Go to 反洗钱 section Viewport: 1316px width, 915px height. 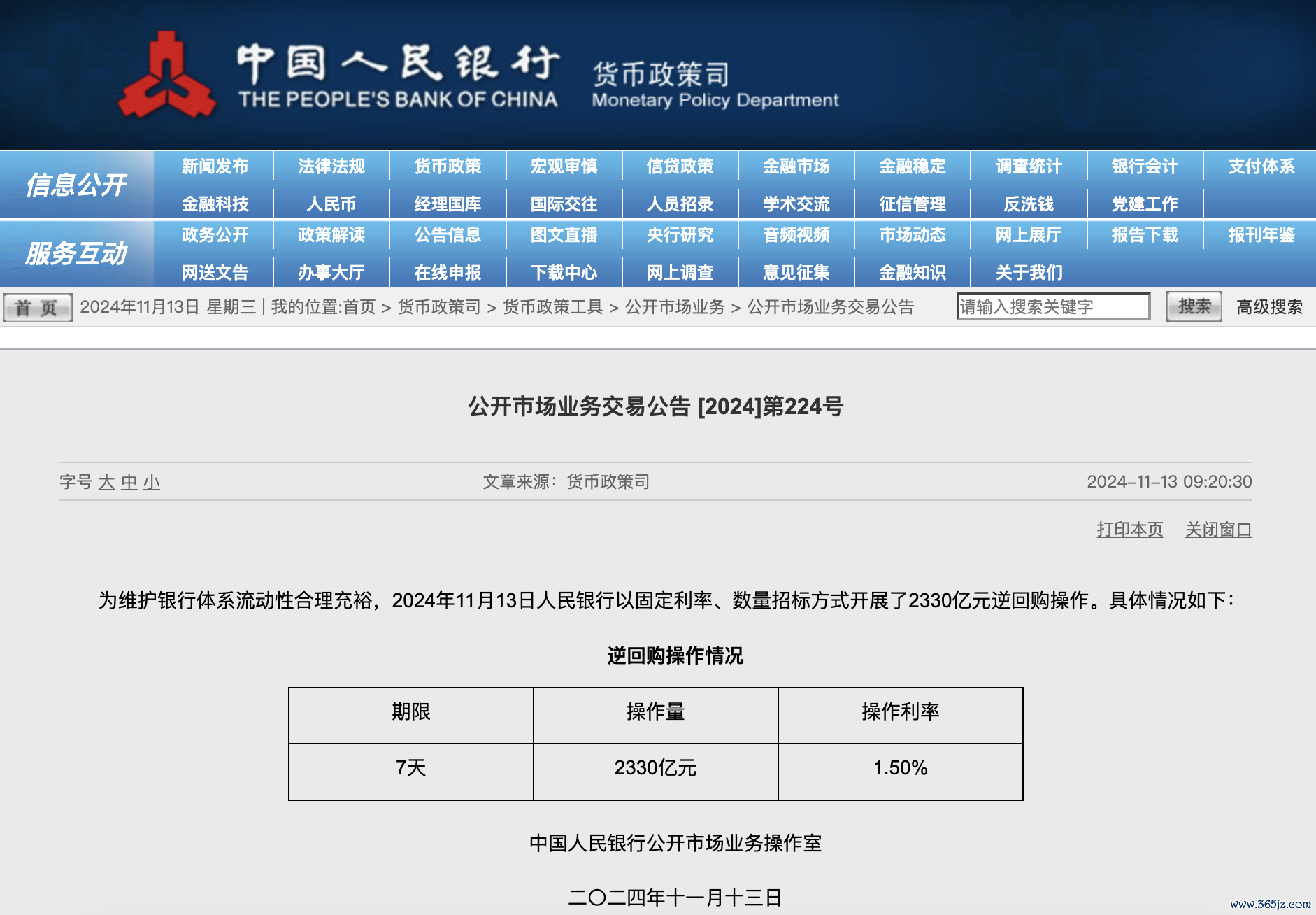[1029, 204]
